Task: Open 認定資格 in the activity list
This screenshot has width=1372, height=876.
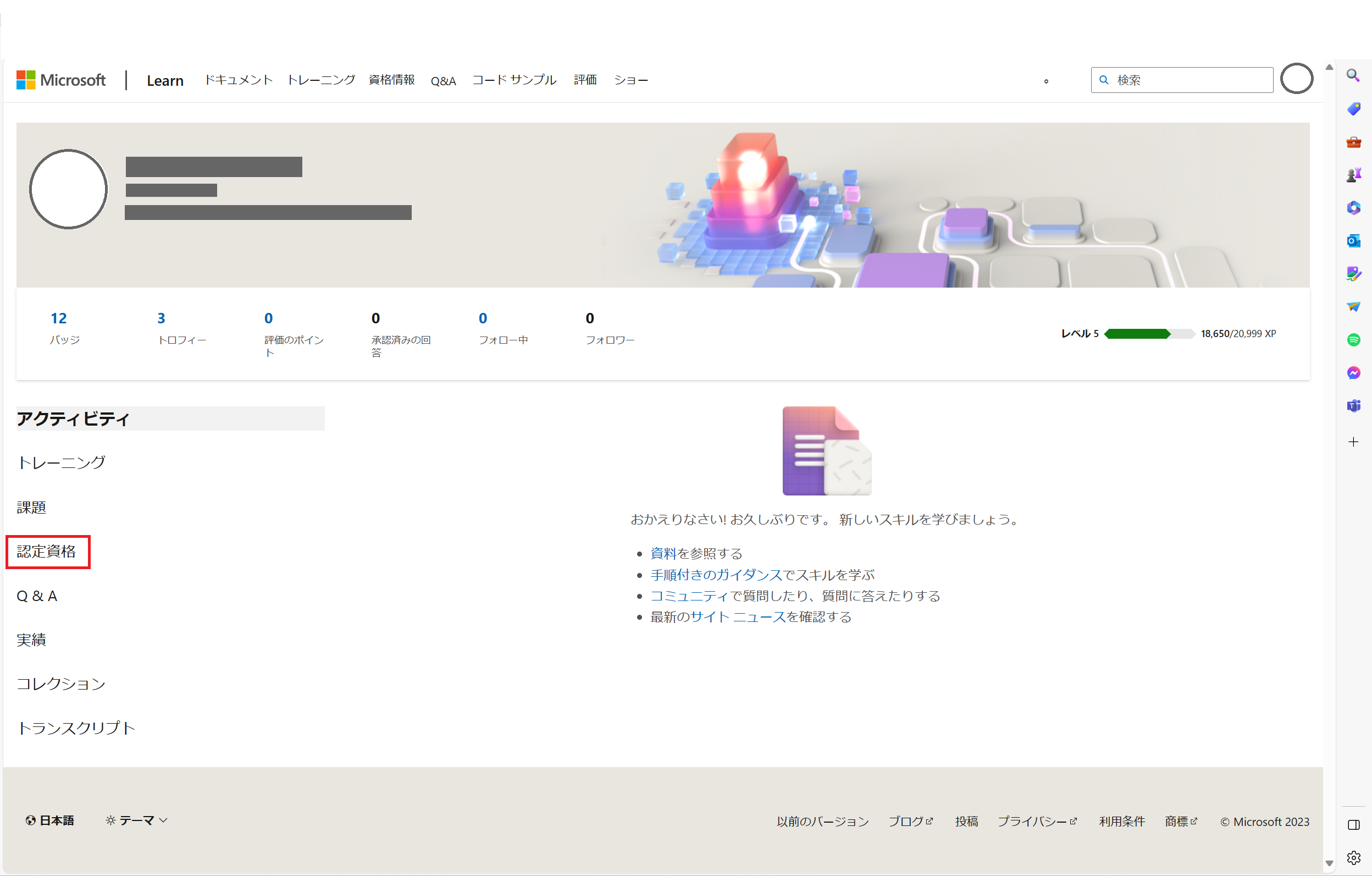Action: pyautogui.click(x=48, y=552)
